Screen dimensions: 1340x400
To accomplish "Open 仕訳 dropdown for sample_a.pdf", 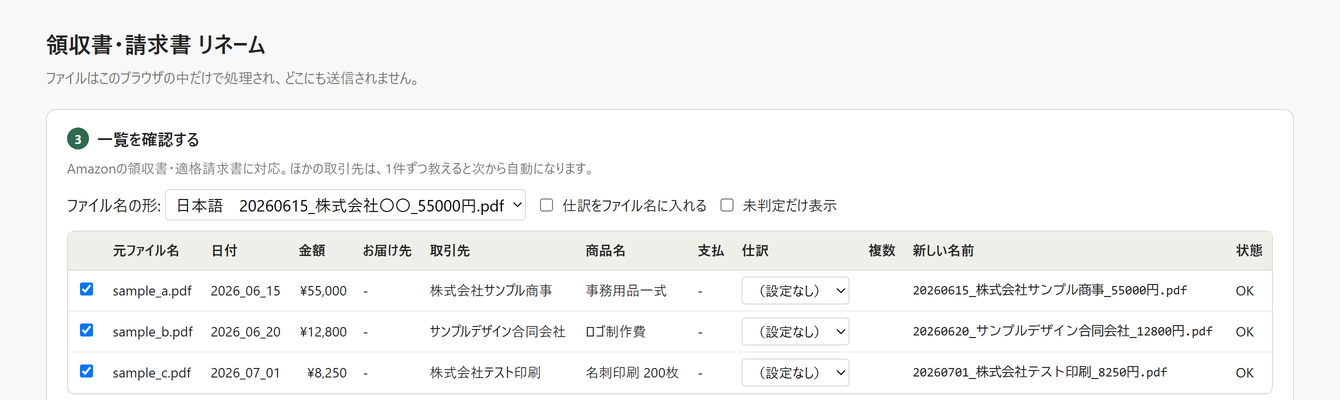I will coord(795,291).
